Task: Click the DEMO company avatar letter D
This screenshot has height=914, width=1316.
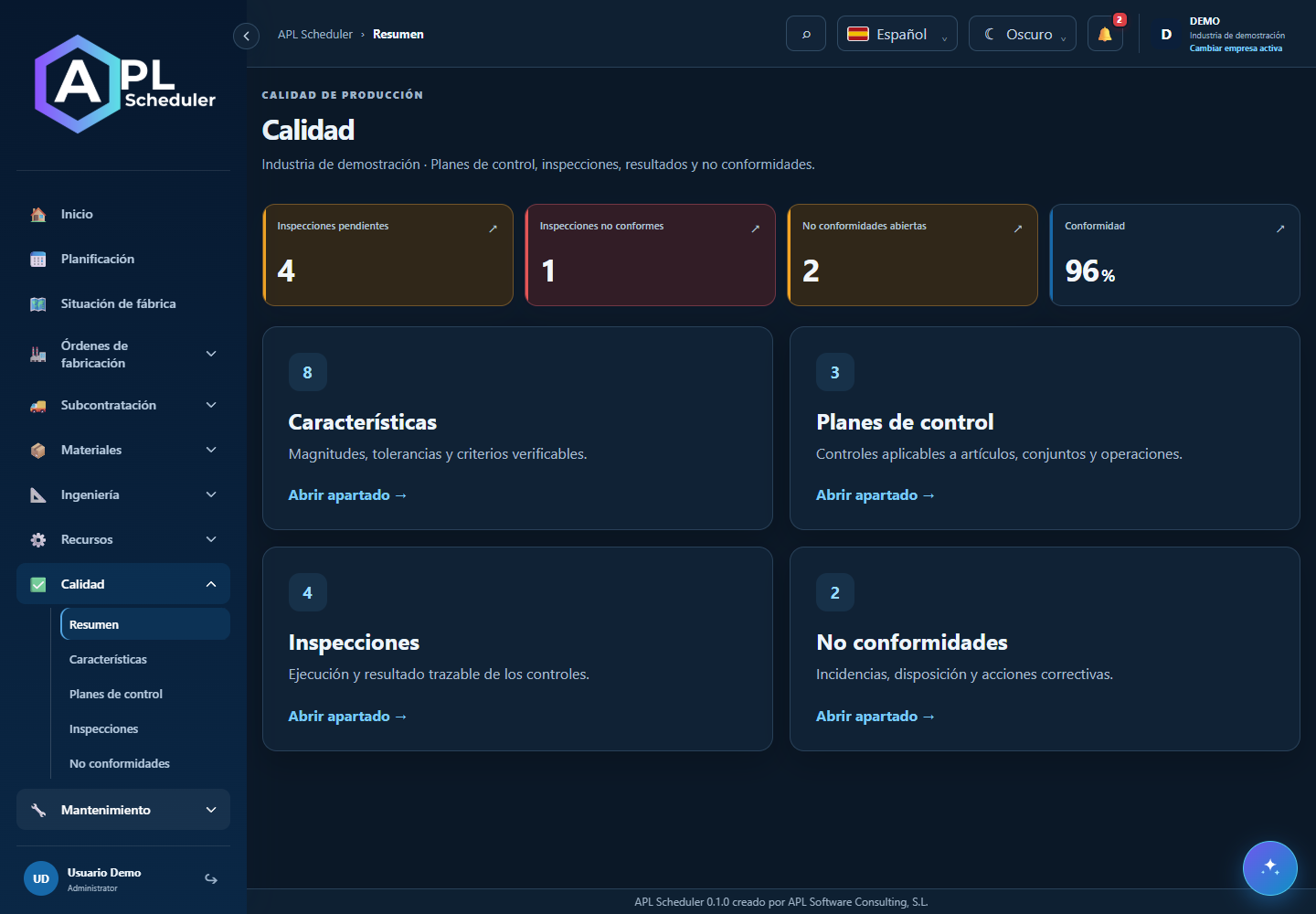Action: coord(1166,35)
